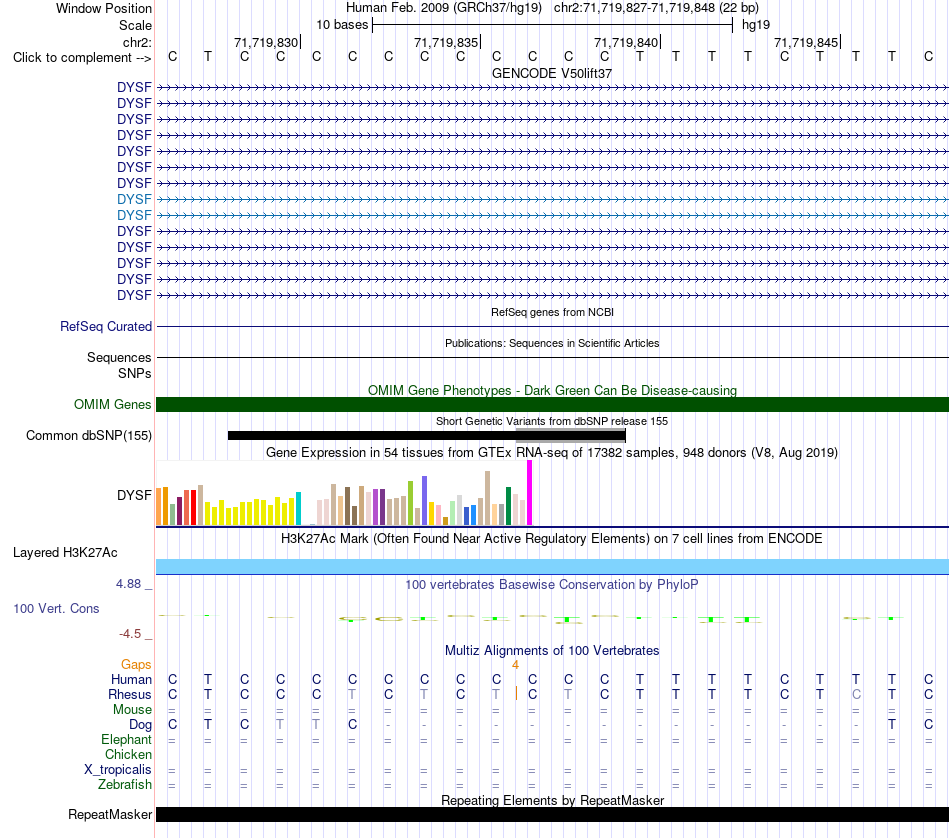The height and width of the screenshot is (838, 950).
Task: Click the black RepeatMasker element bar
Action: tap(552, 814)
